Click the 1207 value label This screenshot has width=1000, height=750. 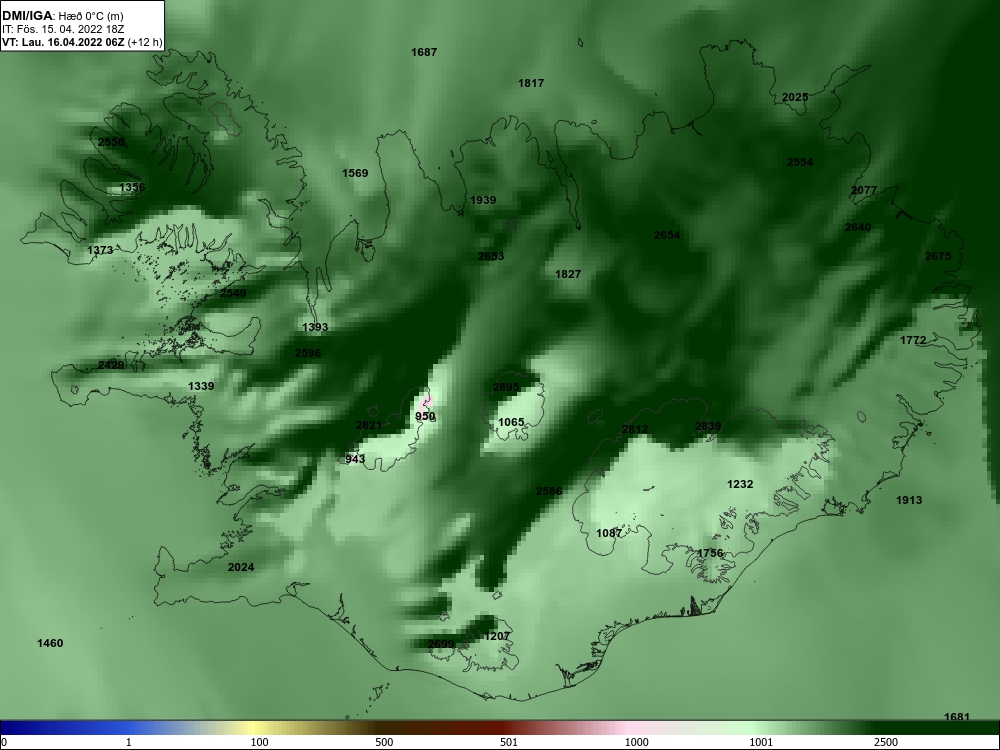[x=497, y=636]
